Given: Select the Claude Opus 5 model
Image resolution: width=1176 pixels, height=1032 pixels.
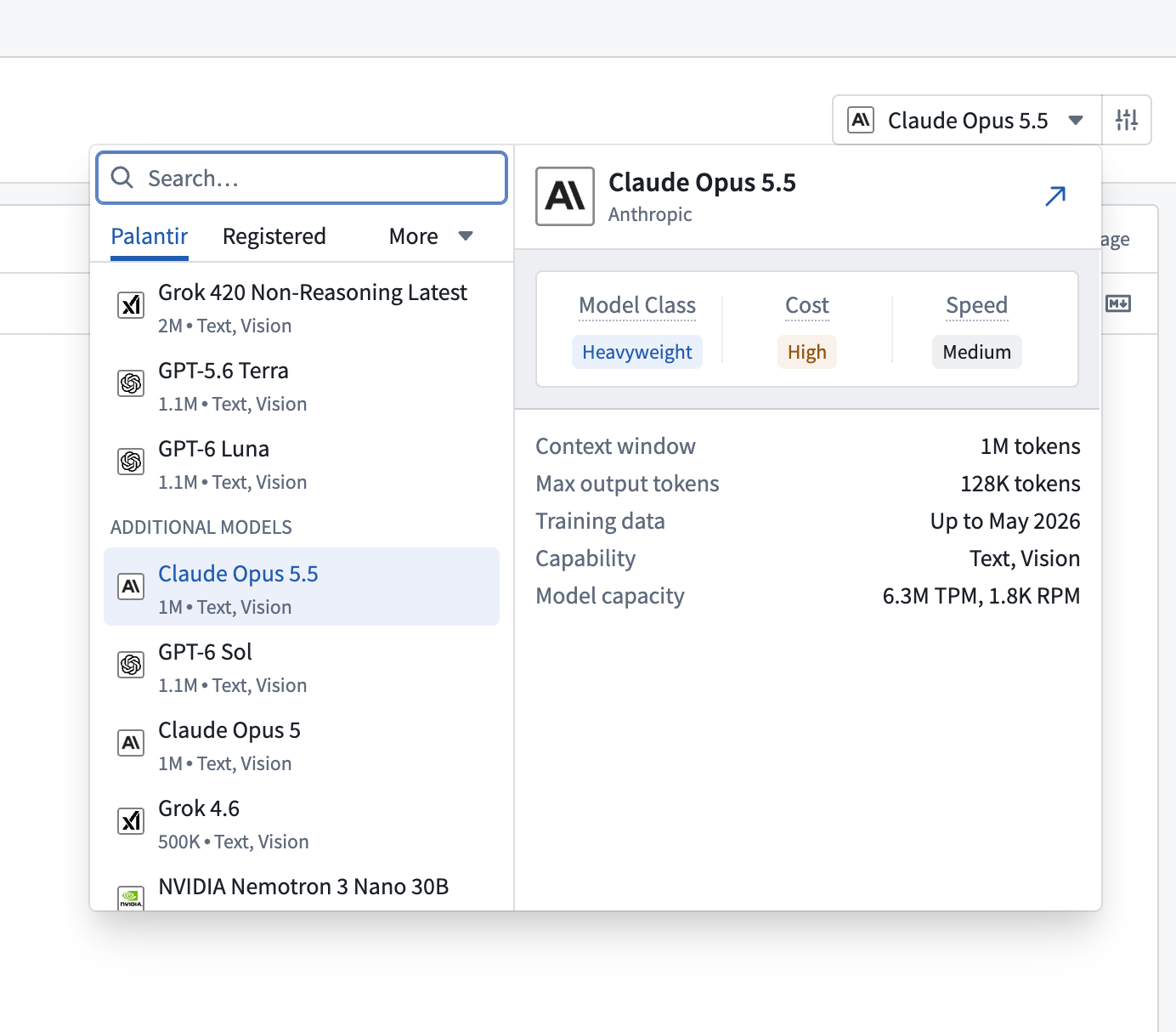Looking at the screenshot, I should pyautogui.click(x=302, y=746).
